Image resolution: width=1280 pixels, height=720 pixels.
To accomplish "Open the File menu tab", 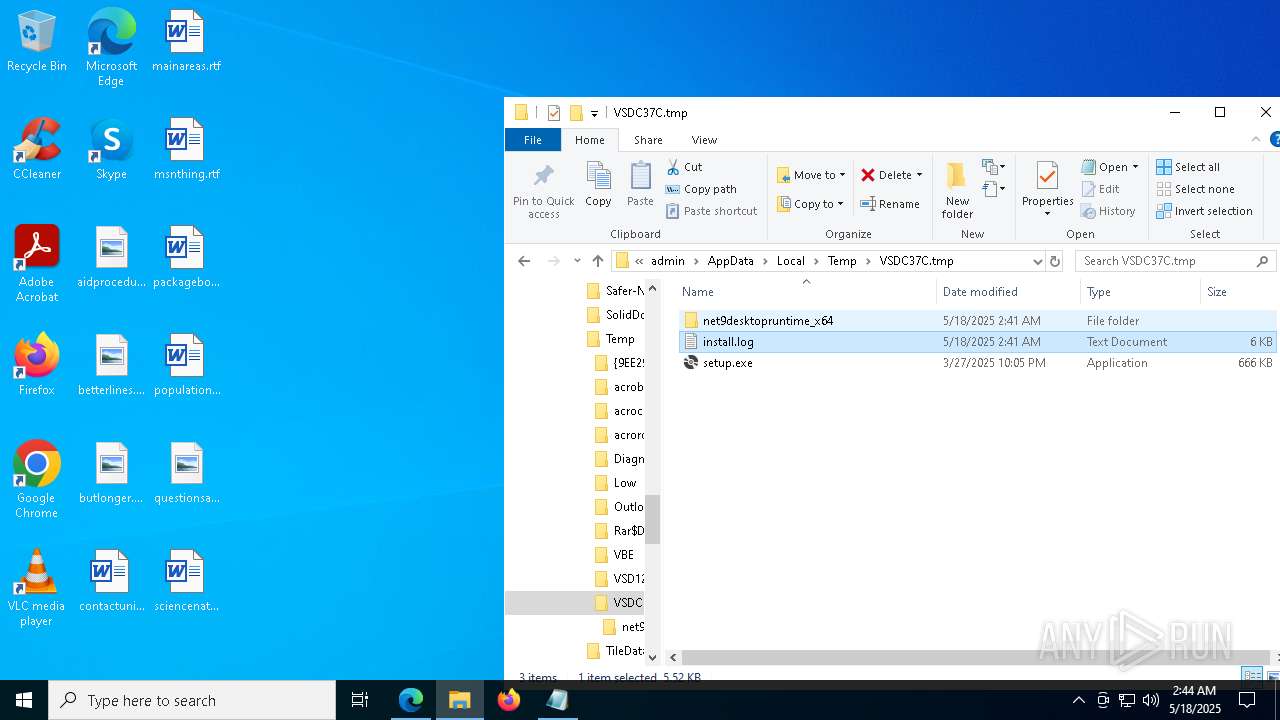I will click(x=533, y=140).
